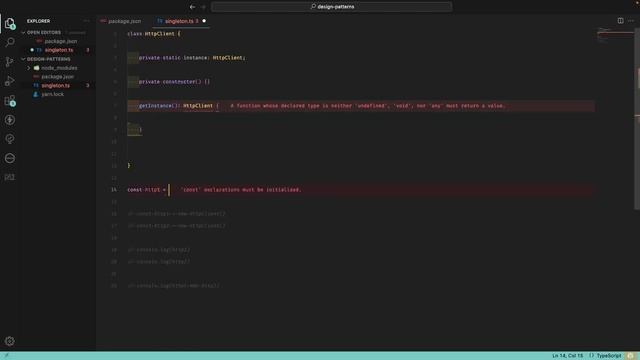The width and height of the screenshot is (640, 360).
Task: Open package.json in the project tree
Action: (58, 77)
